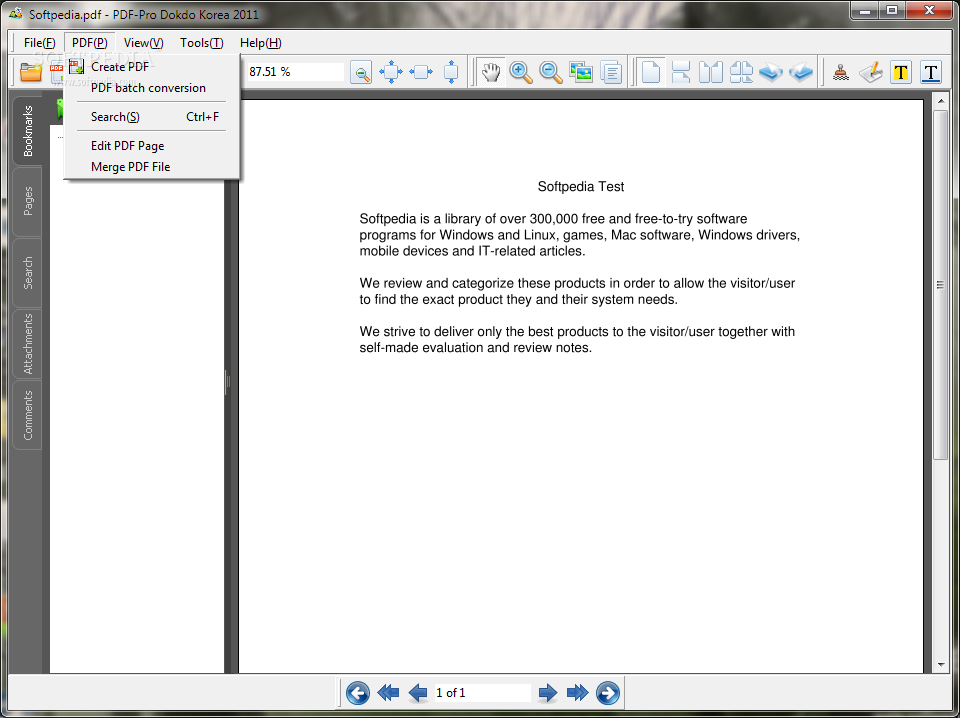Go to first page with circled left arrow
This screenshot has width=960, height=718.
click(x=358, y=693)
